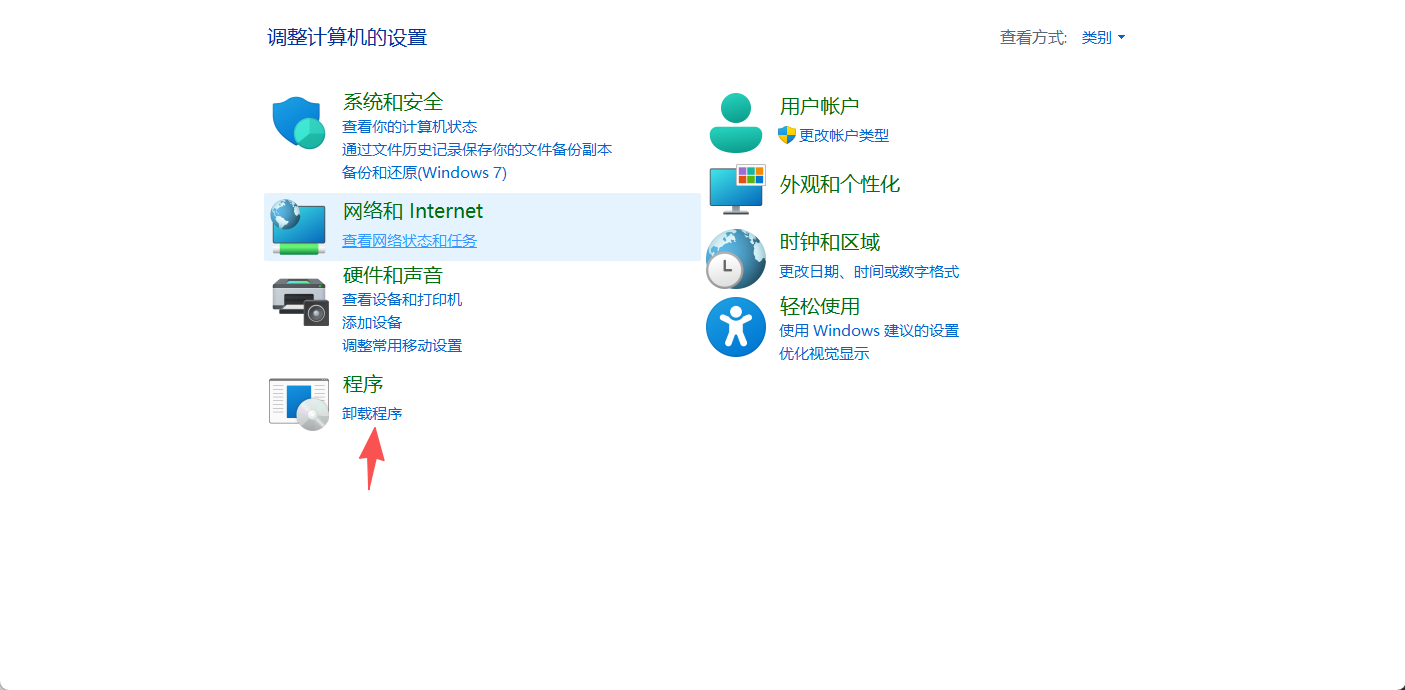Viewport: 1405px width, 690px height.
Task: Open 查看你的计算机状态 link
Action: (x=410, y=127)
